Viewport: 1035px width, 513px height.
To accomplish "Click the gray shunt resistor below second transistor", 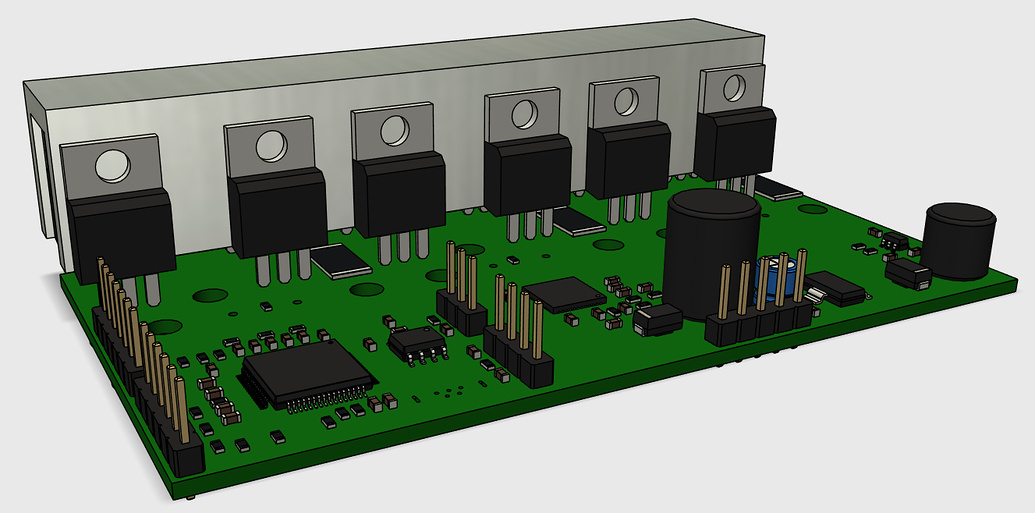I will pos(342,261).
